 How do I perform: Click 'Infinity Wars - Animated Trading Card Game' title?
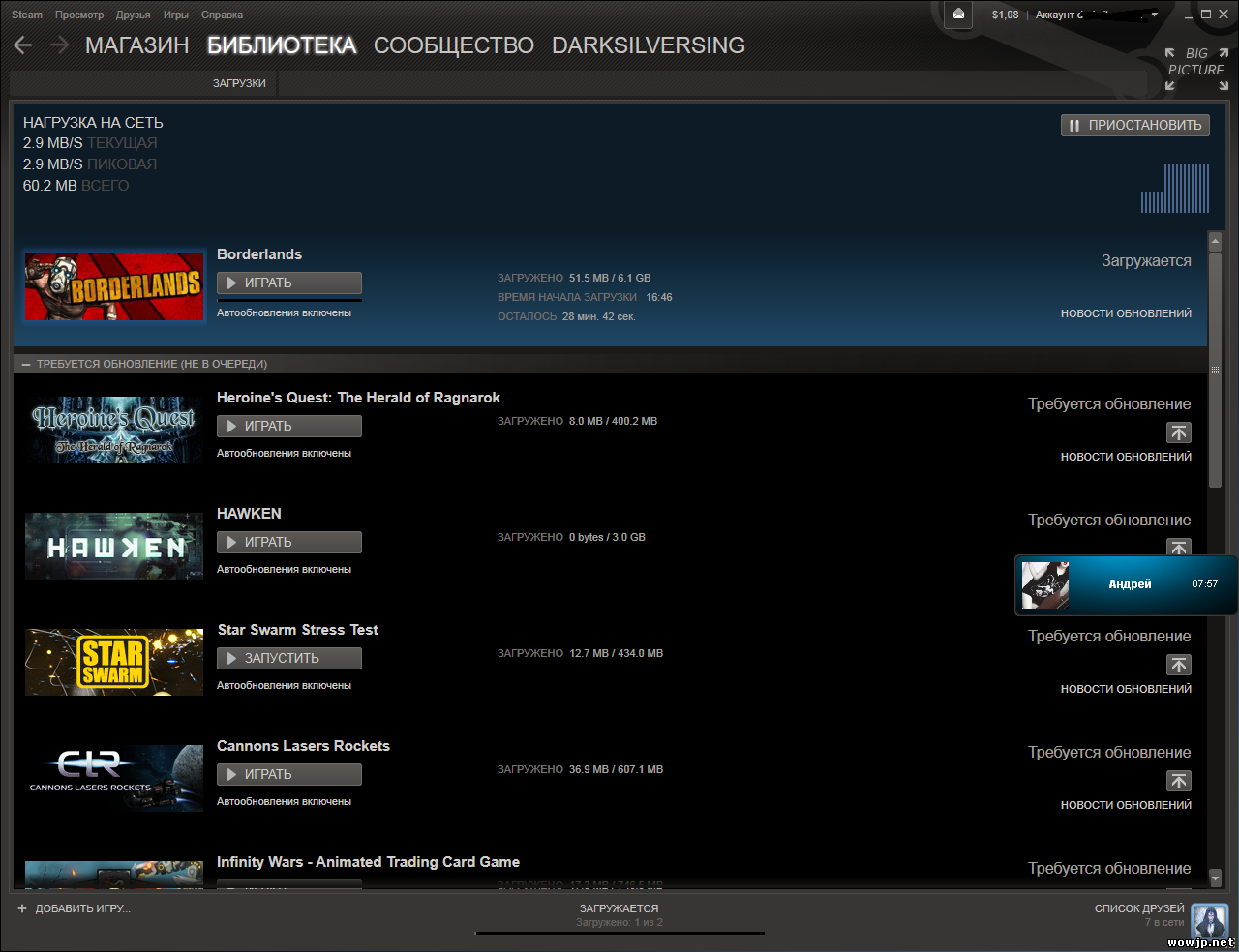click(368, 862)
